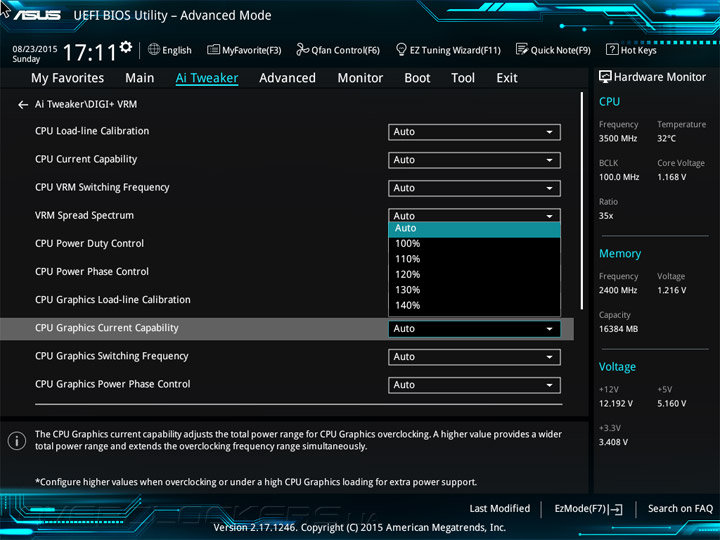Screen dimensions: 720x540
Task: Switch to EzMode(F7)
Action: tap(588, 509)
